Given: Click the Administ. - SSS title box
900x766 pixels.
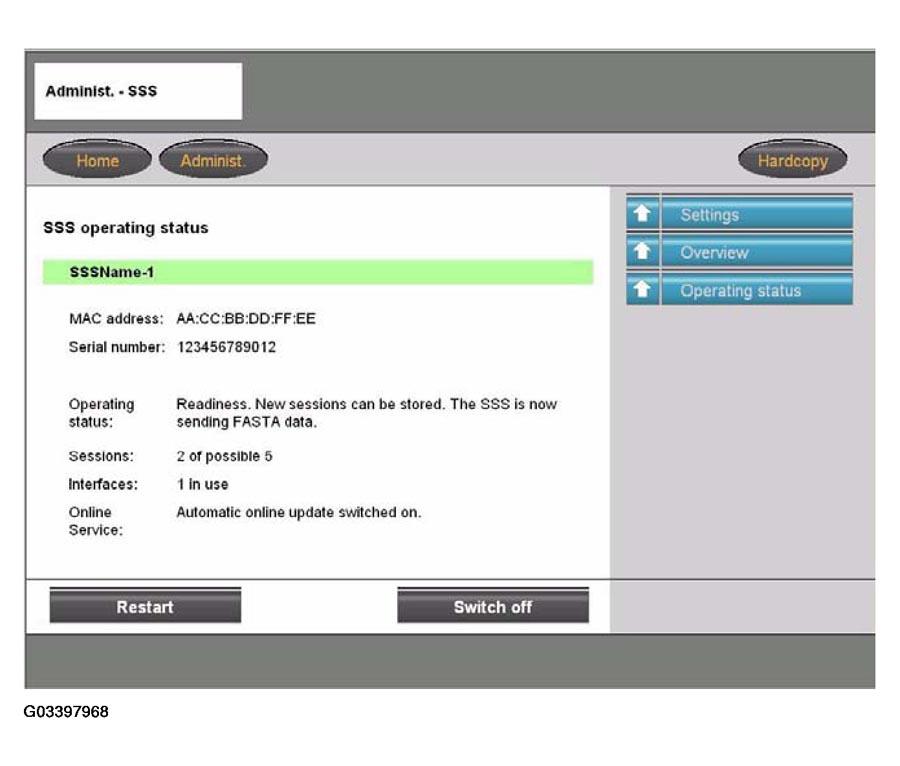Looking at the screenshot, I should (138, 91).
